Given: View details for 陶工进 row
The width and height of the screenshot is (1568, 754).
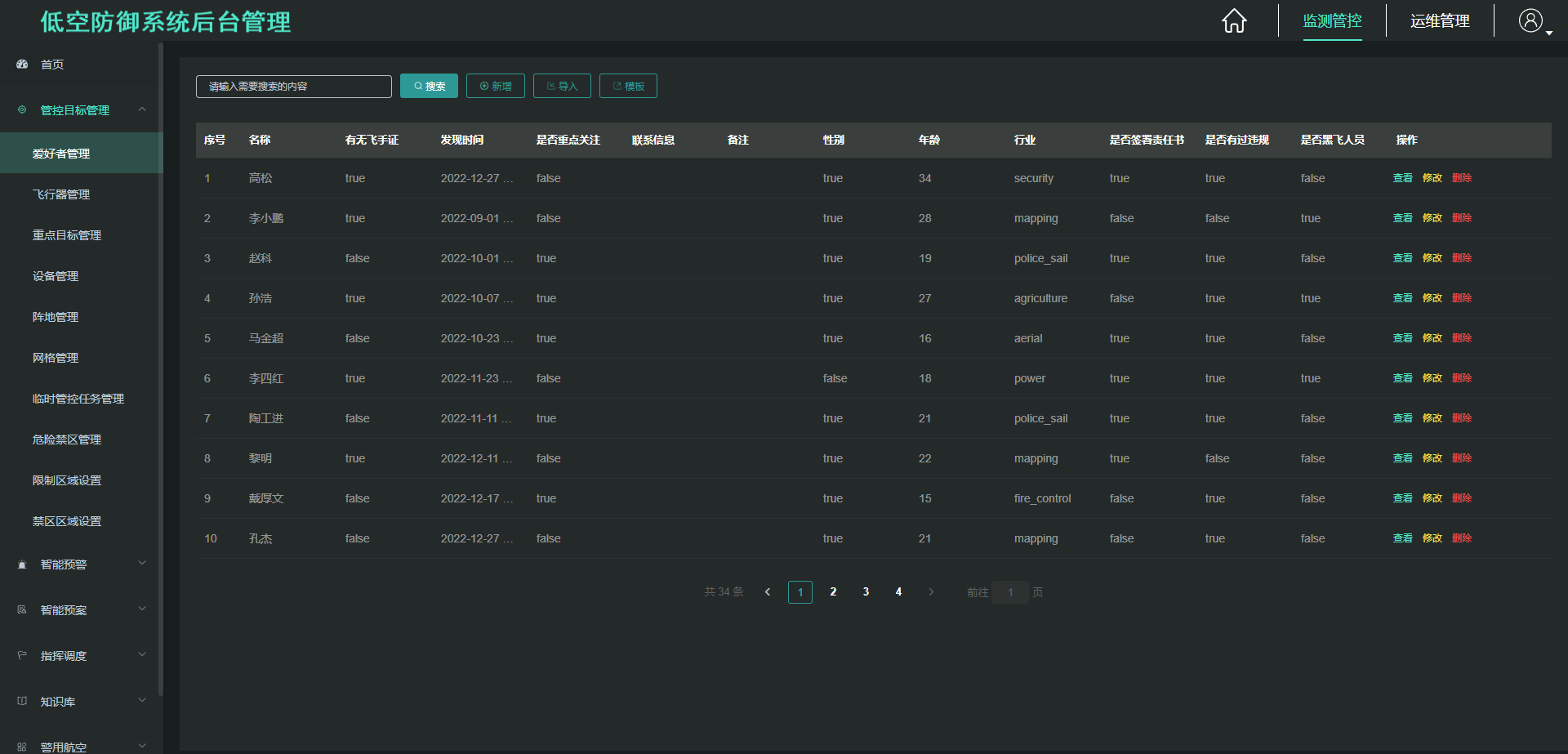Looking at the screenshot, I should point(1402,418).
